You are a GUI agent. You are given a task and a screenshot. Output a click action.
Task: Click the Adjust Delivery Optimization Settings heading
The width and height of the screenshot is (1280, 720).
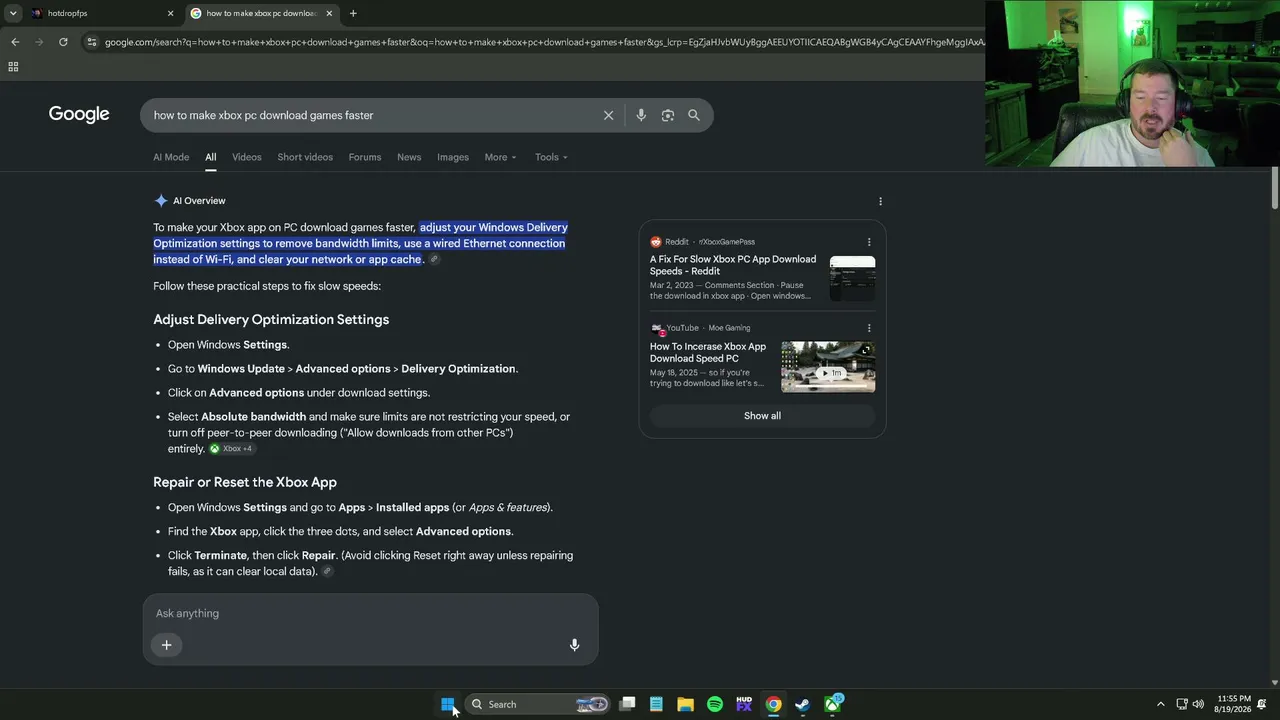[271, 320]
